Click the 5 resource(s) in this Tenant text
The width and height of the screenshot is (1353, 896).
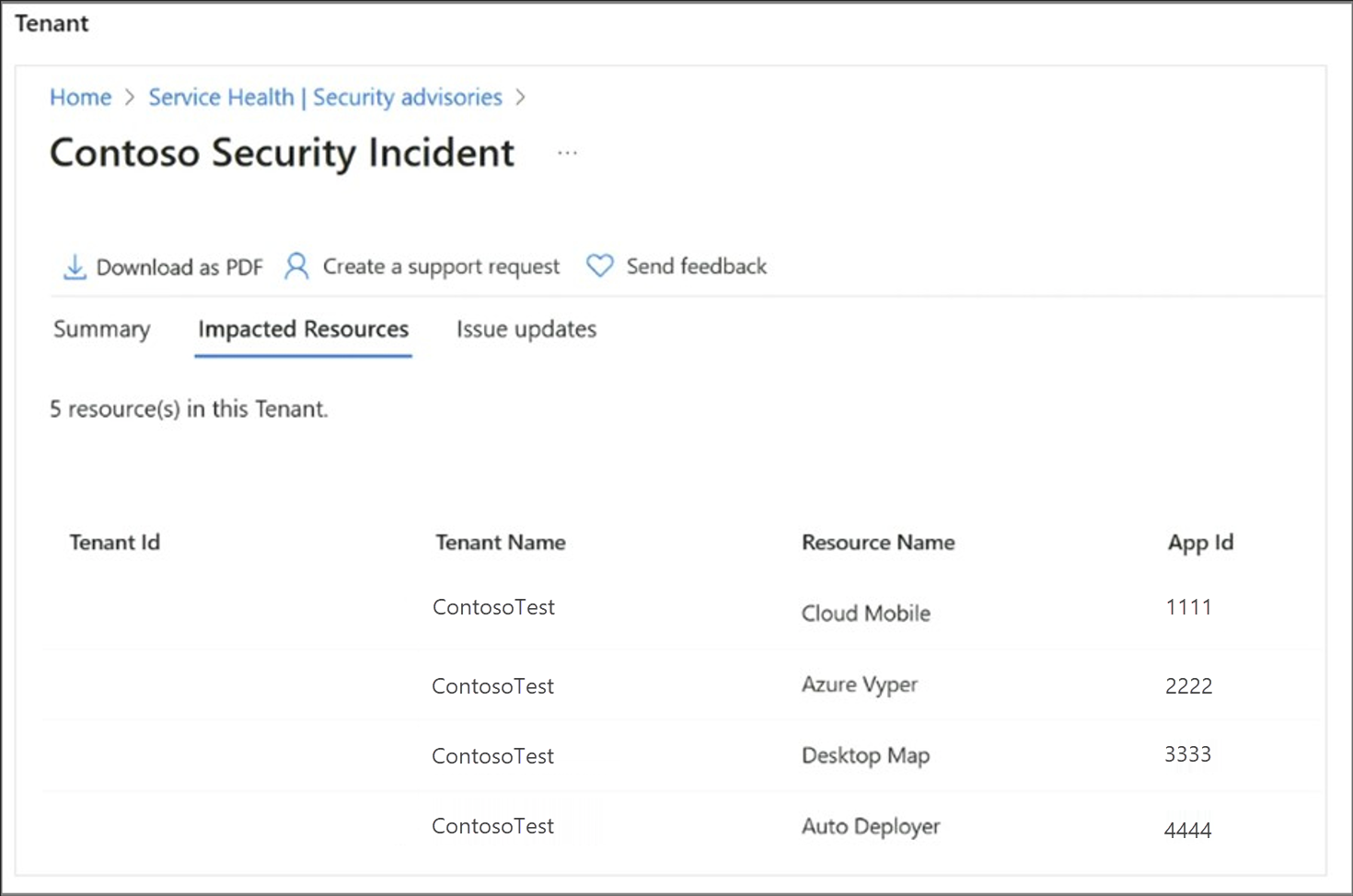coord(189,409)
